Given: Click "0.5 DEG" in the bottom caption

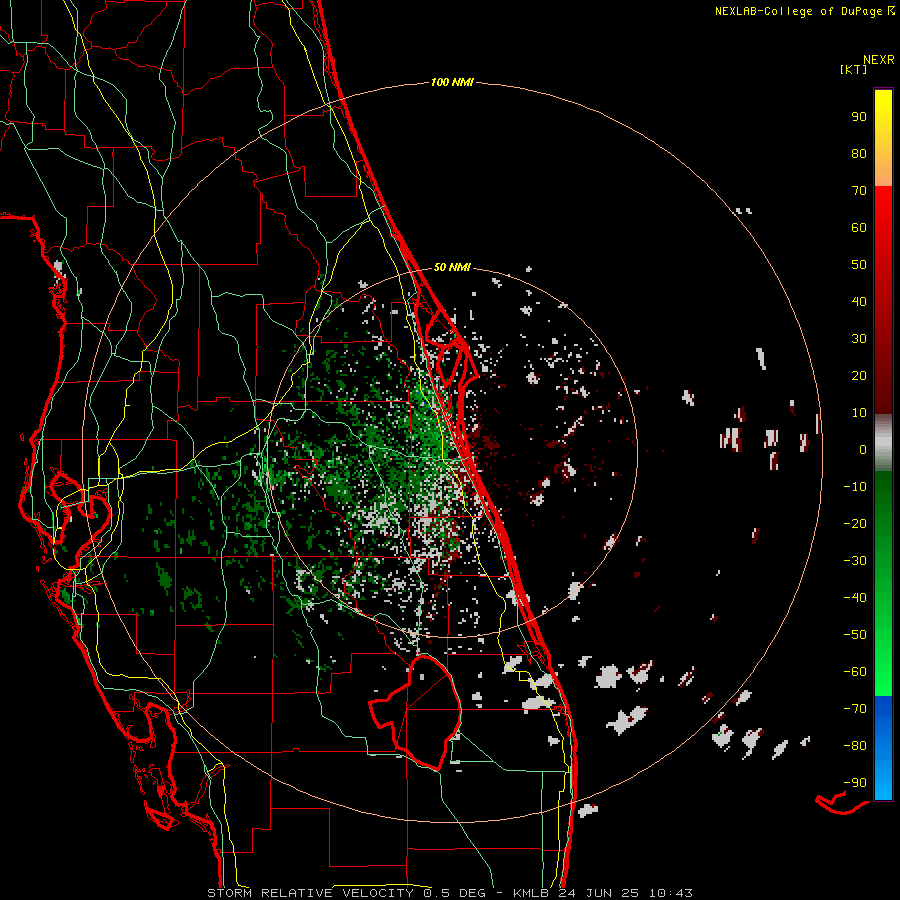Looking at the screenshot, I should click(455, 893).
